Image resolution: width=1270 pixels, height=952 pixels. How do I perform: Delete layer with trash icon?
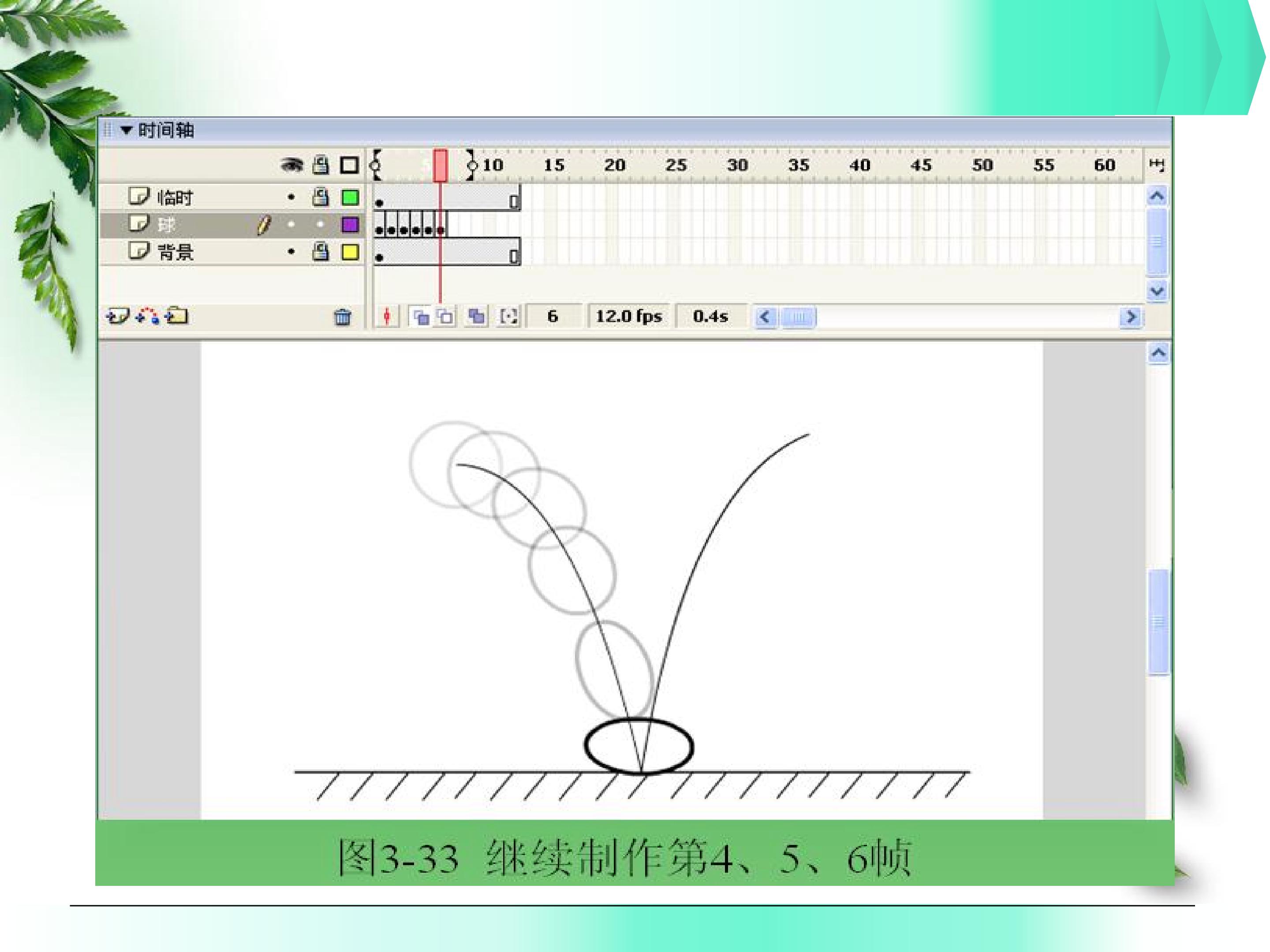(343, 317)
